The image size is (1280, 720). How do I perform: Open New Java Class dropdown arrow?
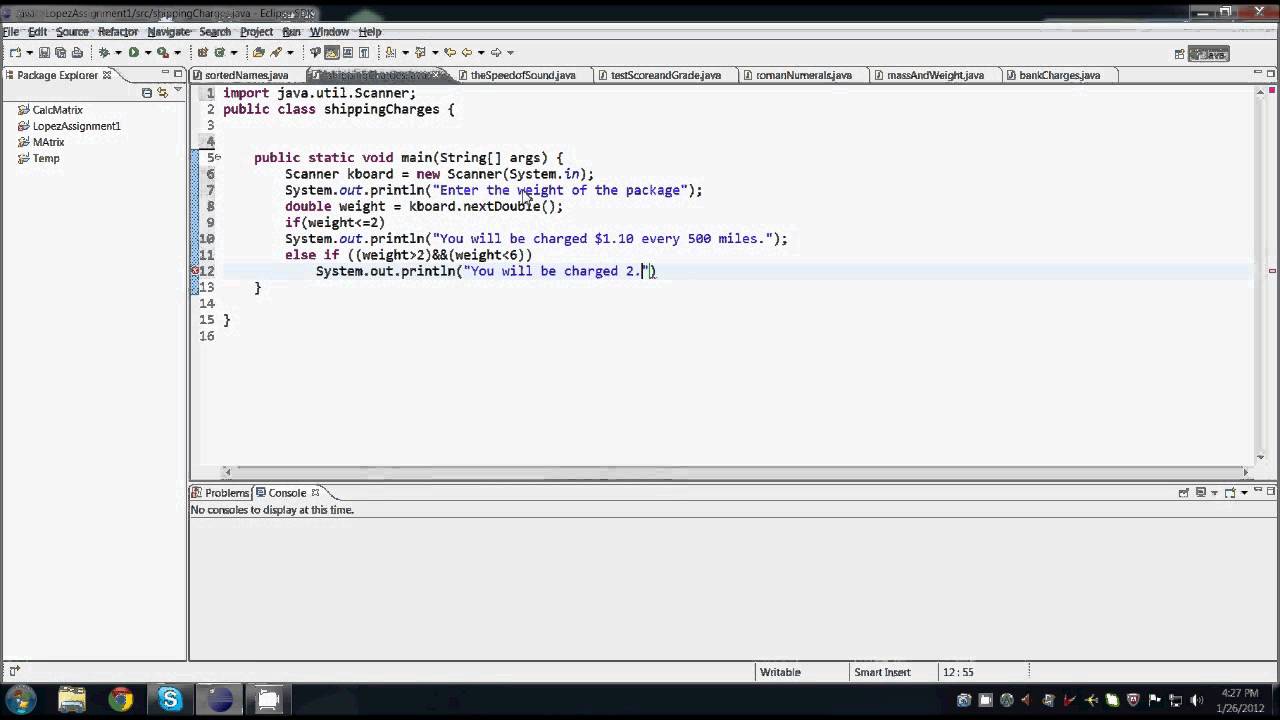click(x=233, y=52)
